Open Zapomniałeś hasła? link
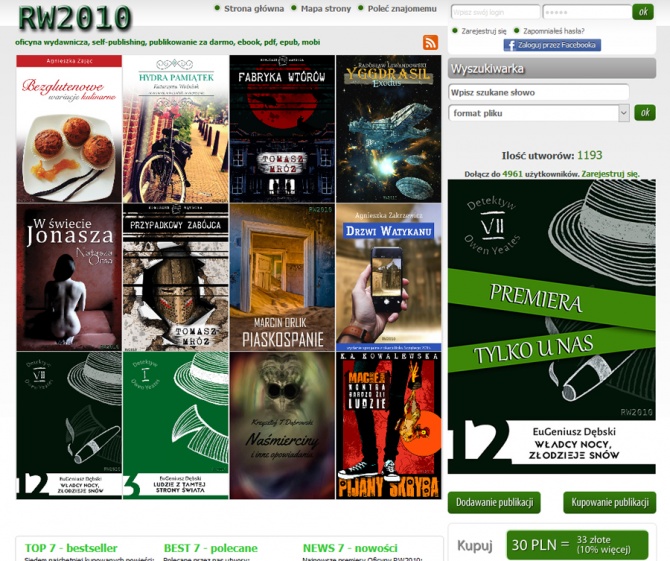 (553, 31)
